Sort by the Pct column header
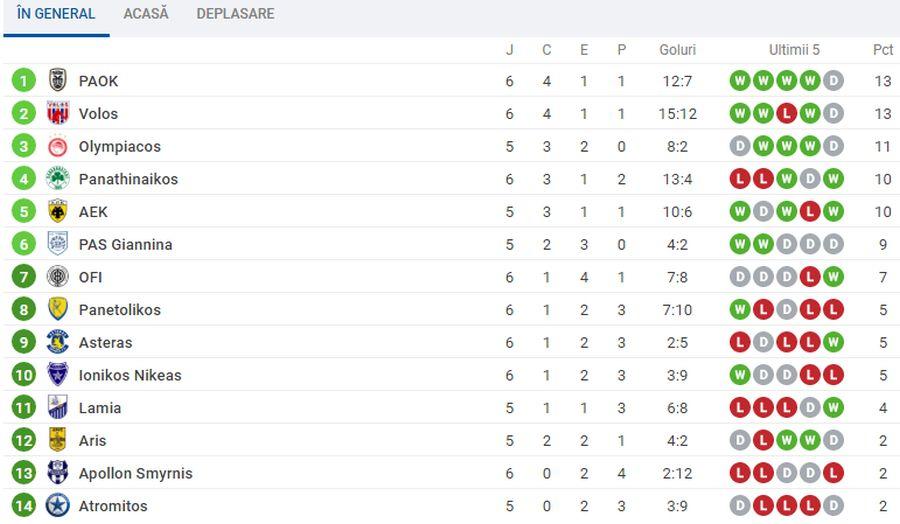 (x=883, y=50)
